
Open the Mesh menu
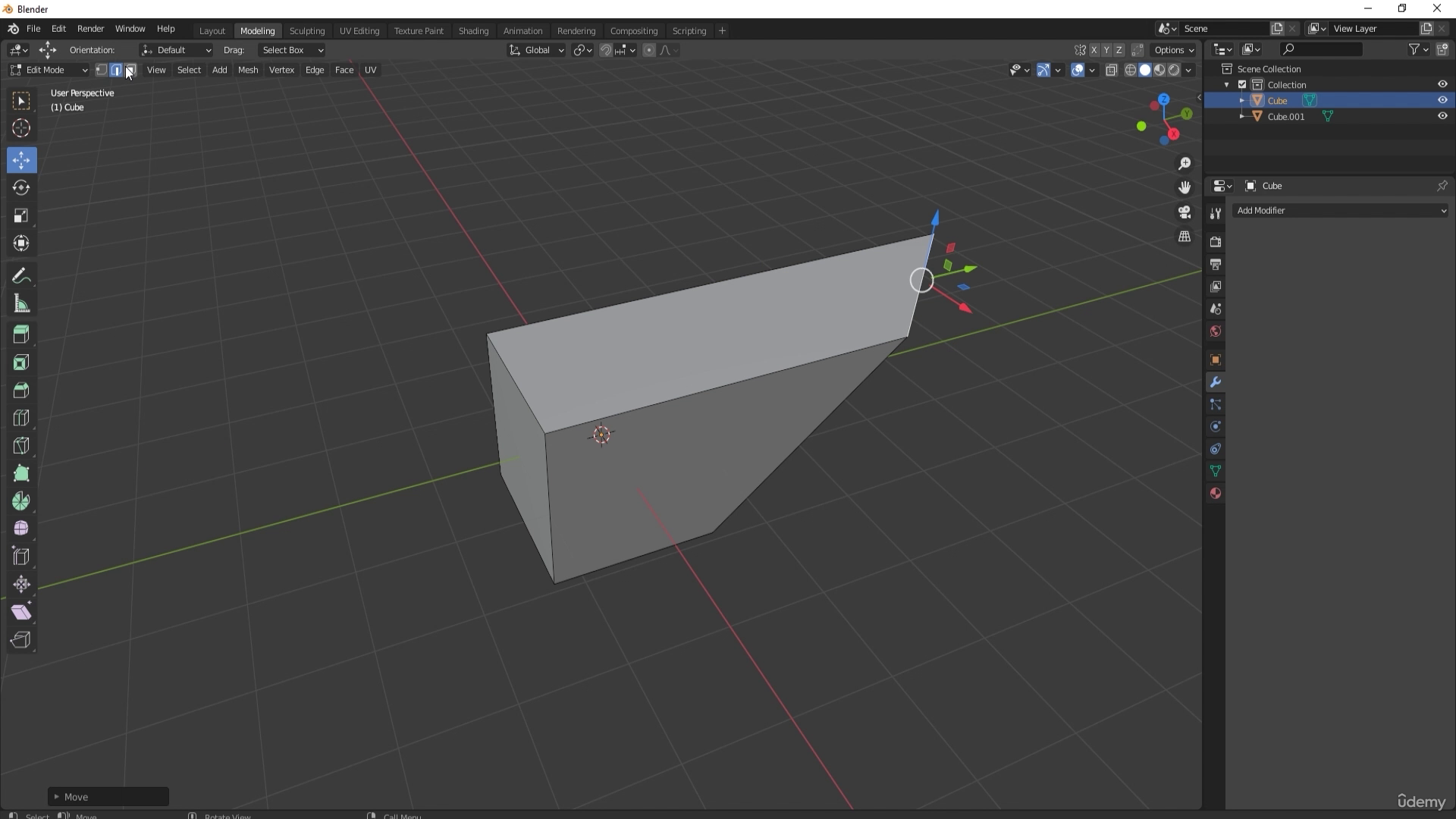pyautogui.click(x=248, y=70)
